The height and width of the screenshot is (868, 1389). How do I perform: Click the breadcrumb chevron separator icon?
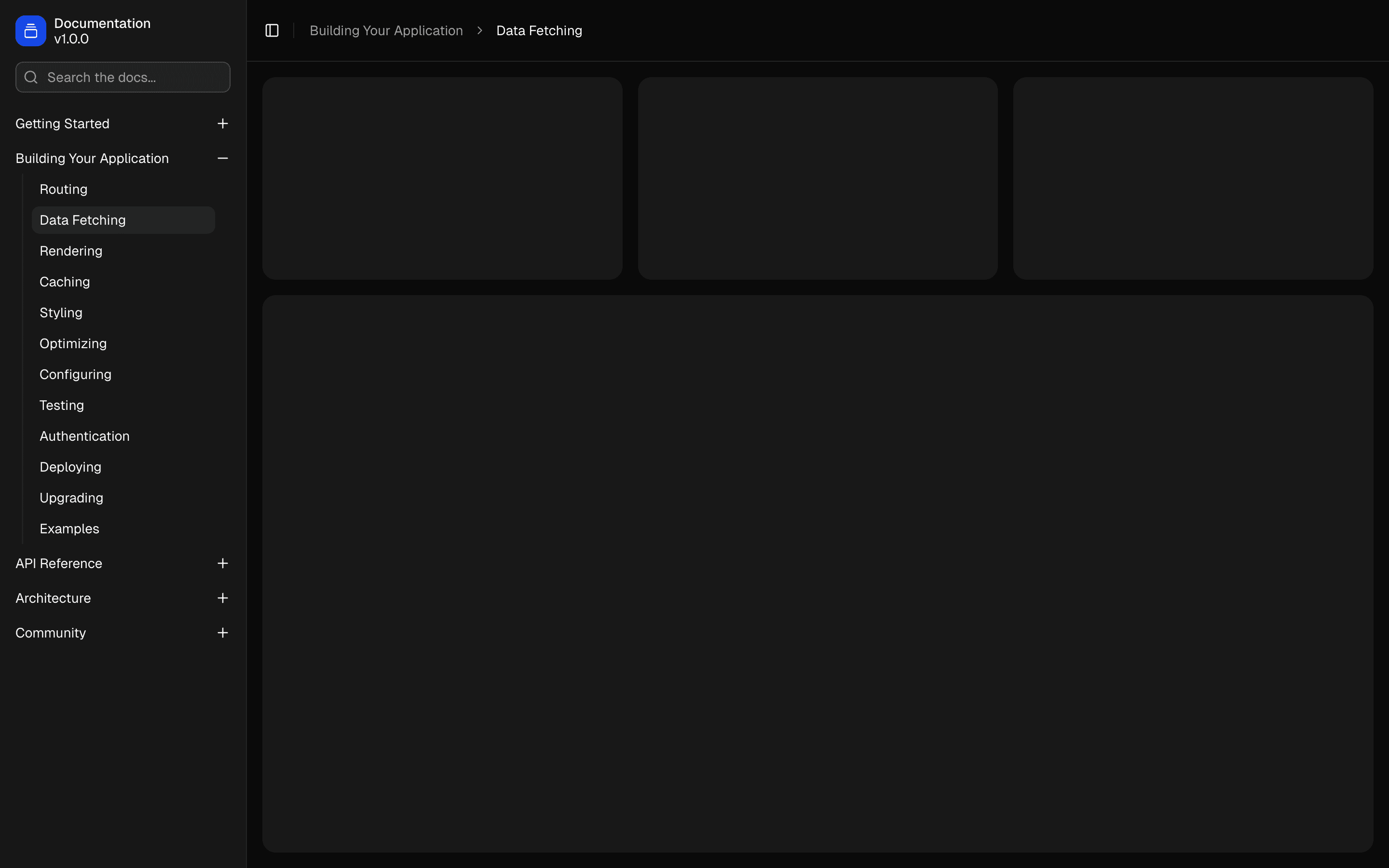[480, 30]
